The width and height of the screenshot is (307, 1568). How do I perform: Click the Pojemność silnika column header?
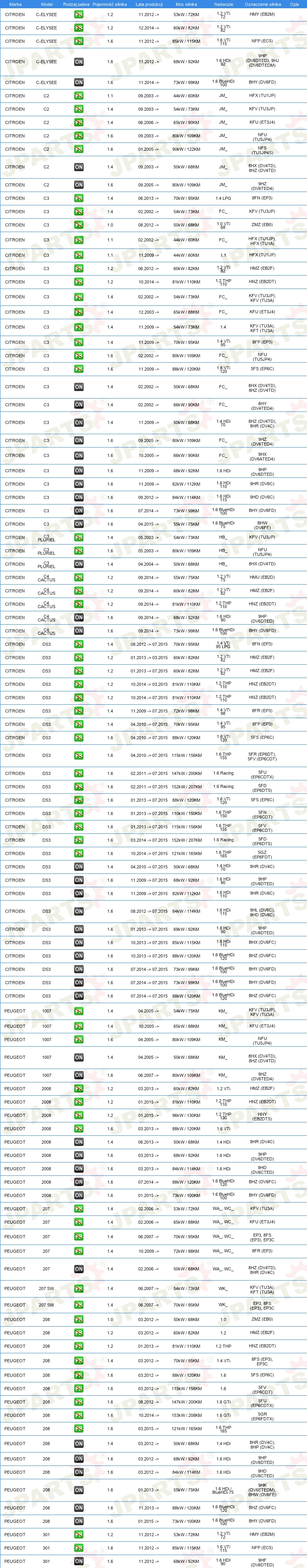coord(110,4)
